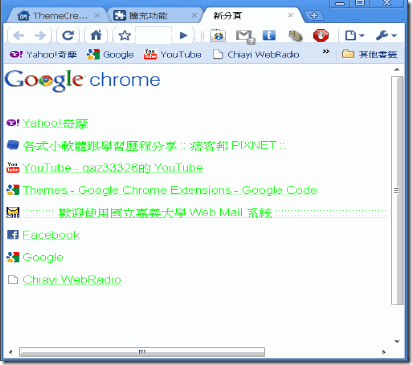Open the Yahoo!奇摩 page link
The width and height of the screenshot is (412, 365).
click(55, 123)
